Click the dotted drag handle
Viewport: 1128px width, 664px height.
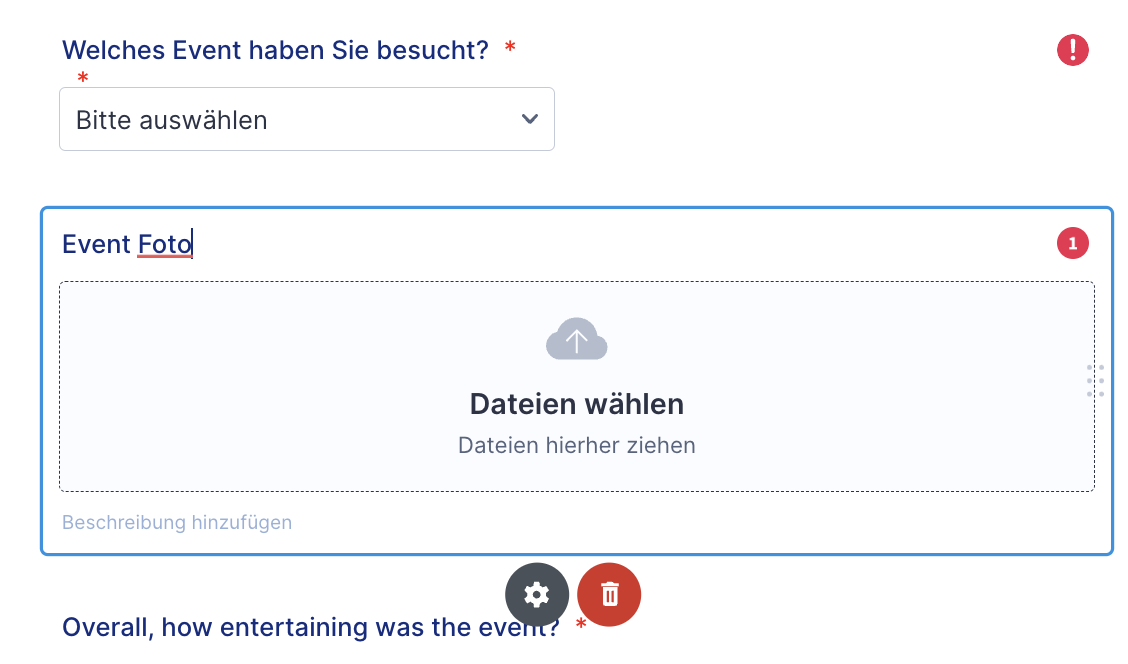(1095, 381)
